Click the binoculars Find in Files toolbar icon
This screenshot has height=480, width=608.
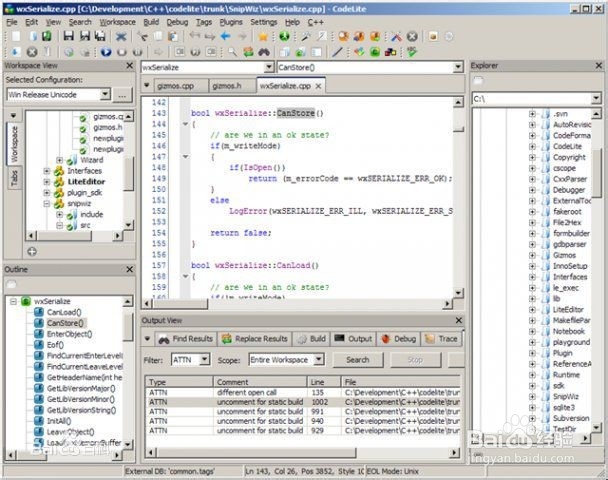[264, 52]
